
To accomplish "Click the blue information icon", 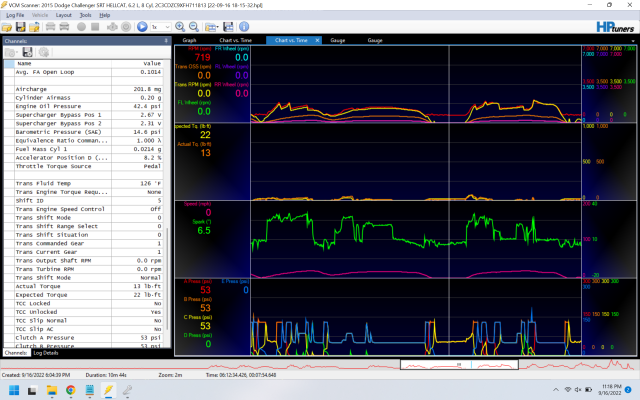I will tap(244, 27).
